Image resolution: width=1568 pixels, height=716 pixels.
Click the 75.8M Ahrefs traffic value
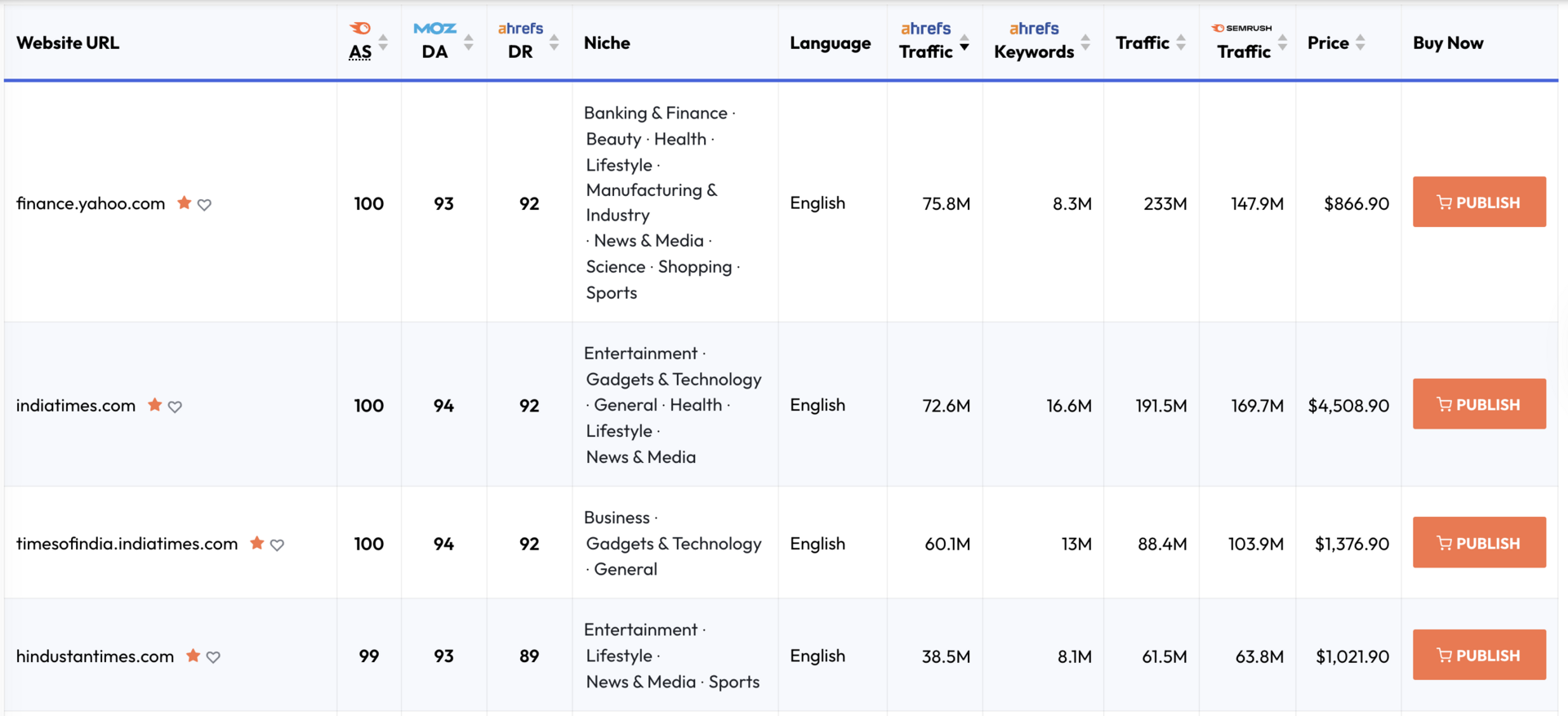(947, 203)
